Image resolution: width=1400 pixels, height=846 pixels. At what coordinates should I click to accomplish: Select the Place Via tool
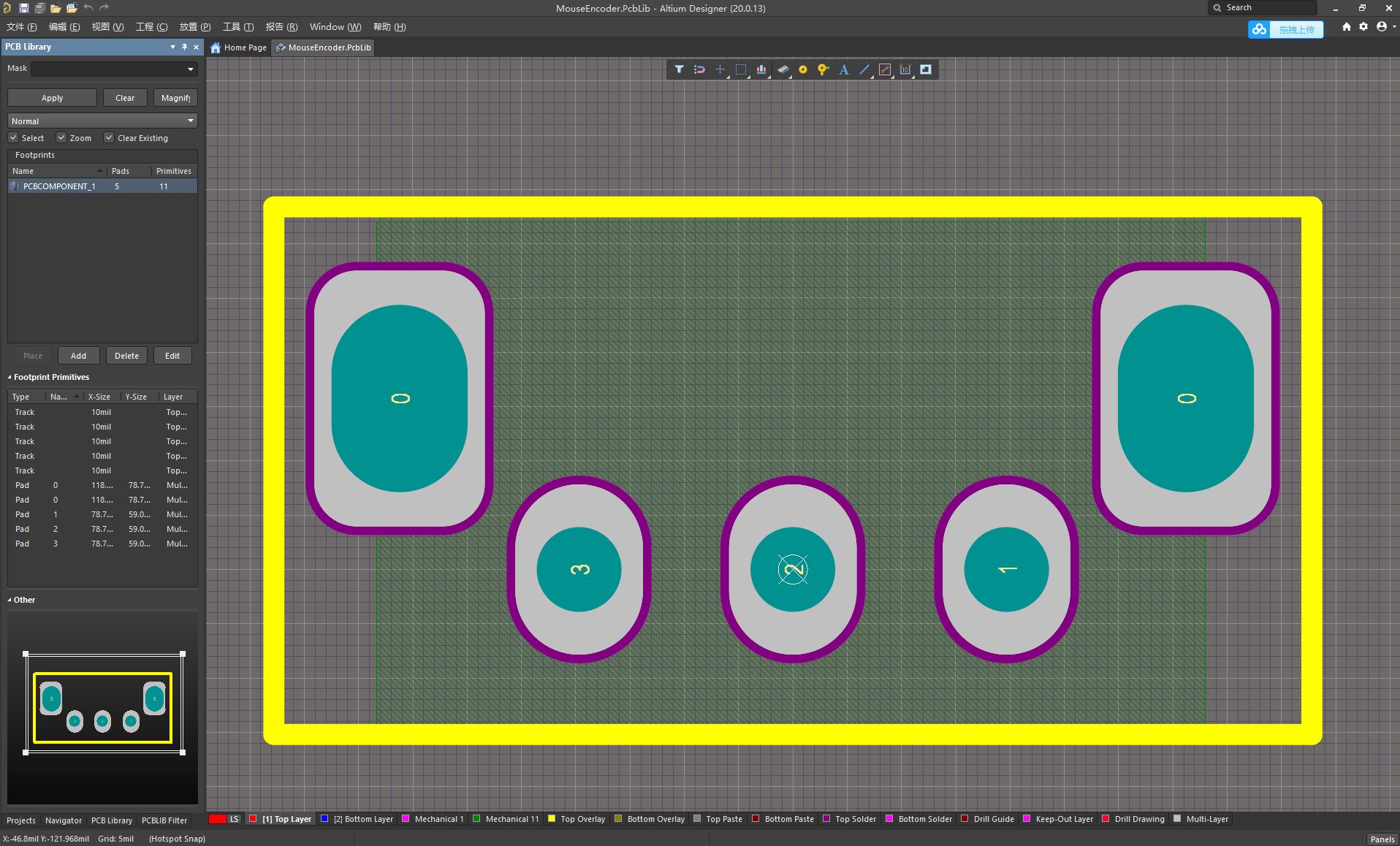[823, 69]
